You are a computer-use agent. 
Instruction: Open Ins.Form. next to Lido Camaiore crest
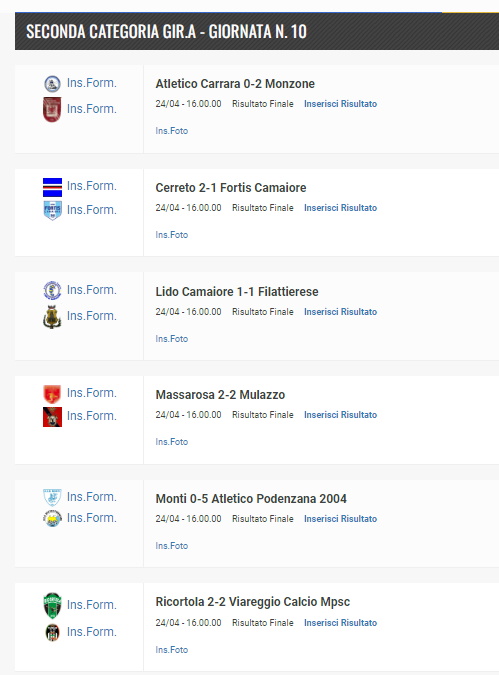92,290
